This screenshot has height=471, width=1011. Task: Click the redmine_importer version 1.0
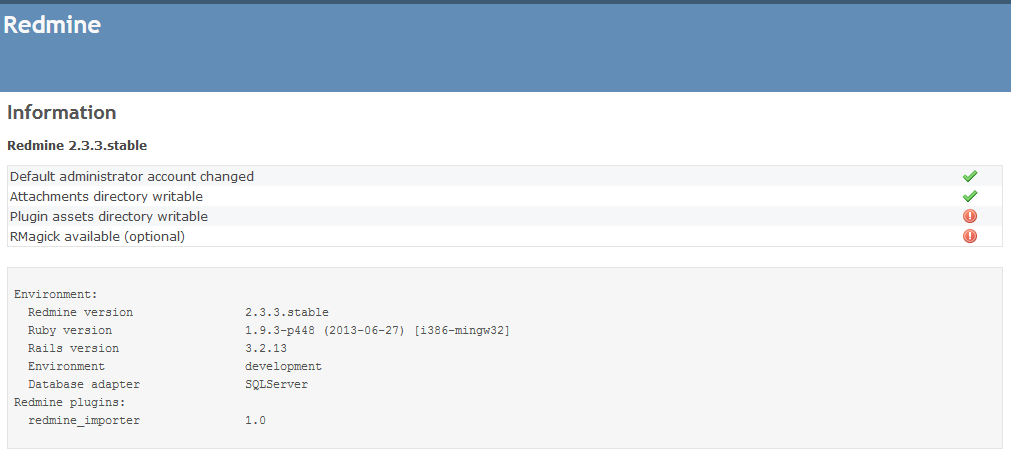255,421
